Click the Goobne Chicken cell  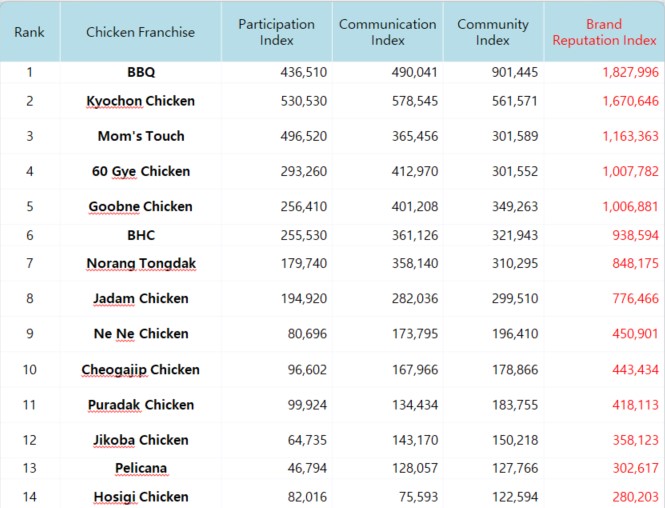point(140,207)
